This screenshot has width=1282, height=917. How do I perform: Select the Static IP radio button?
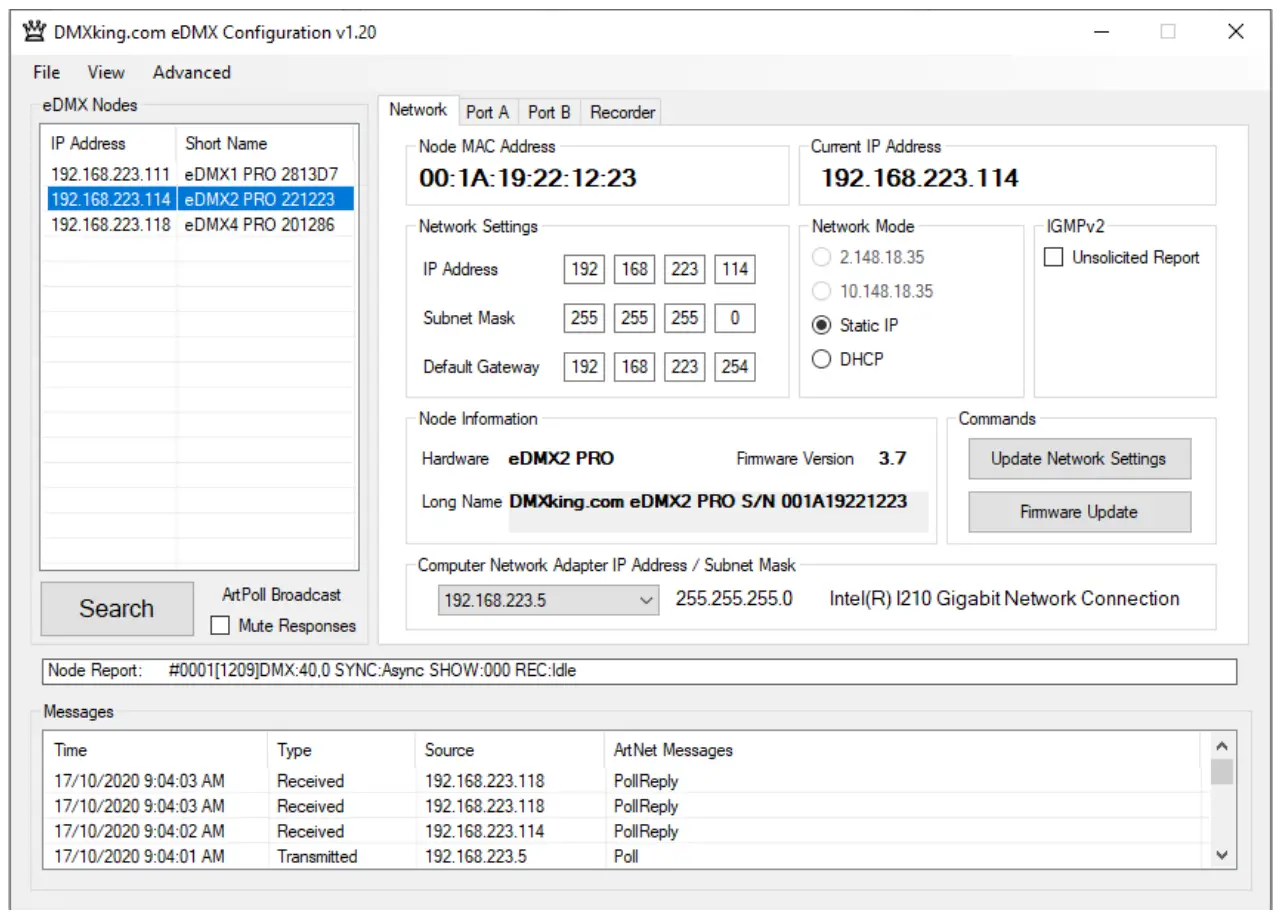click(x=822, y=325)
